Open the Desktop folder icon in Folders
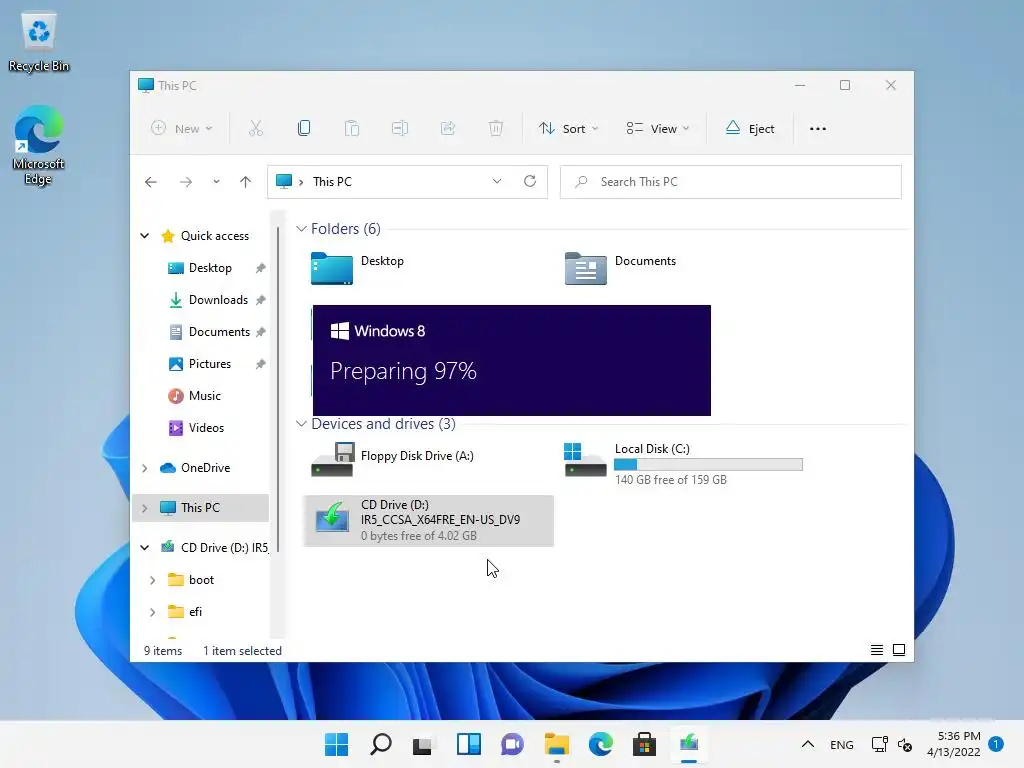Viewport: 1024px width, 768px height. tap(332, 268)
